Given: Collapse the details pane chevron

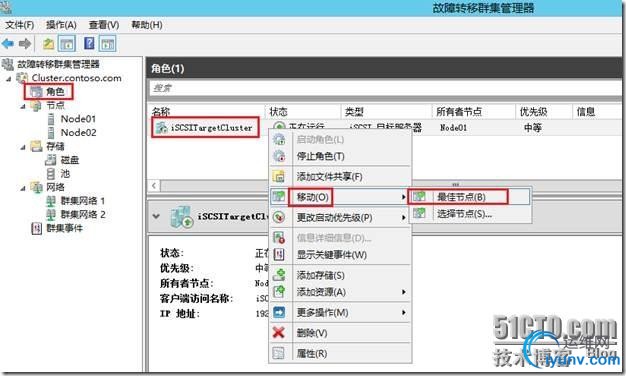Looking at the screenshot, I should [x=156, y=216].
